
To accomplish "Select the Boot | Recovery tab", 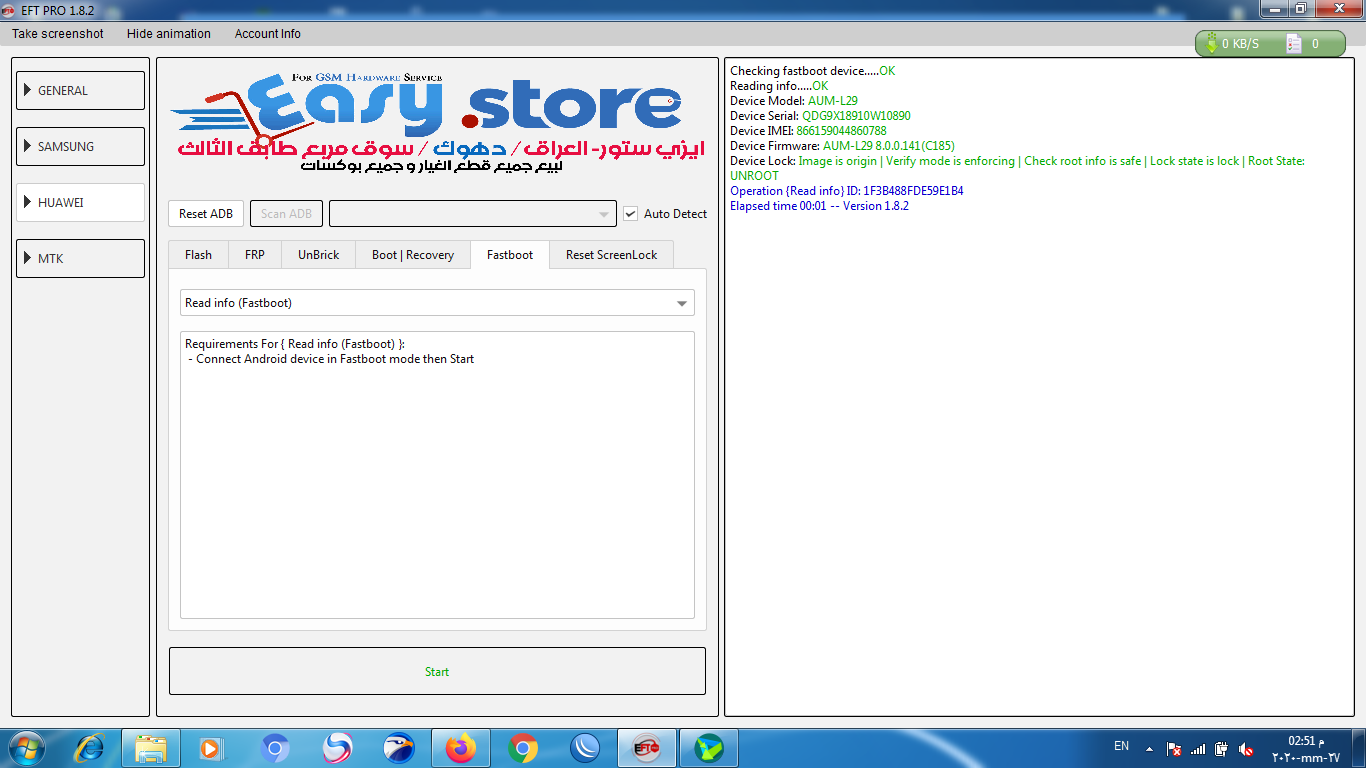I will pos(413,255).
